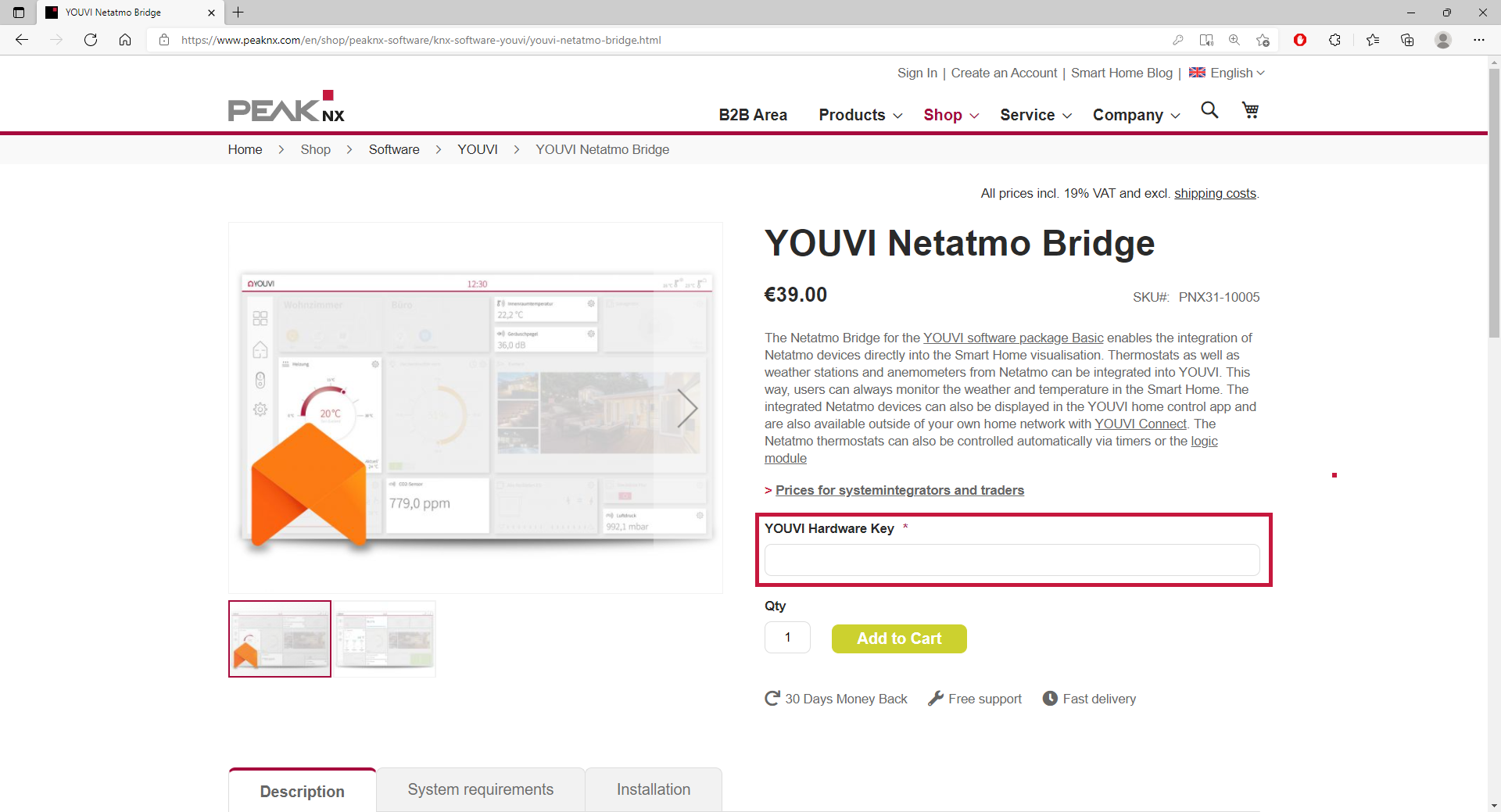Reload the page with refresh icon
Viewport: 1501px width, 812px height.
coord(91,40)
